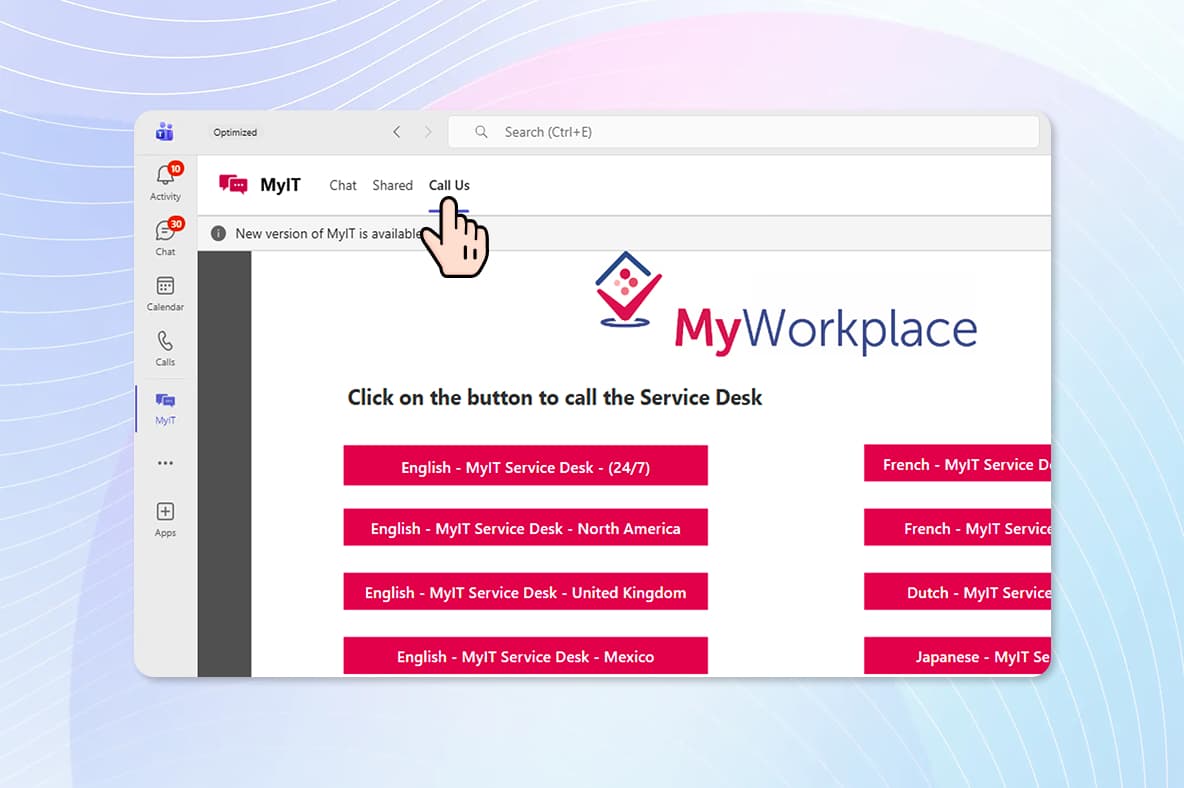Click the search magnifier icon
The width and height of the screenshot is (1184, 788).
[x=481, y=132]
